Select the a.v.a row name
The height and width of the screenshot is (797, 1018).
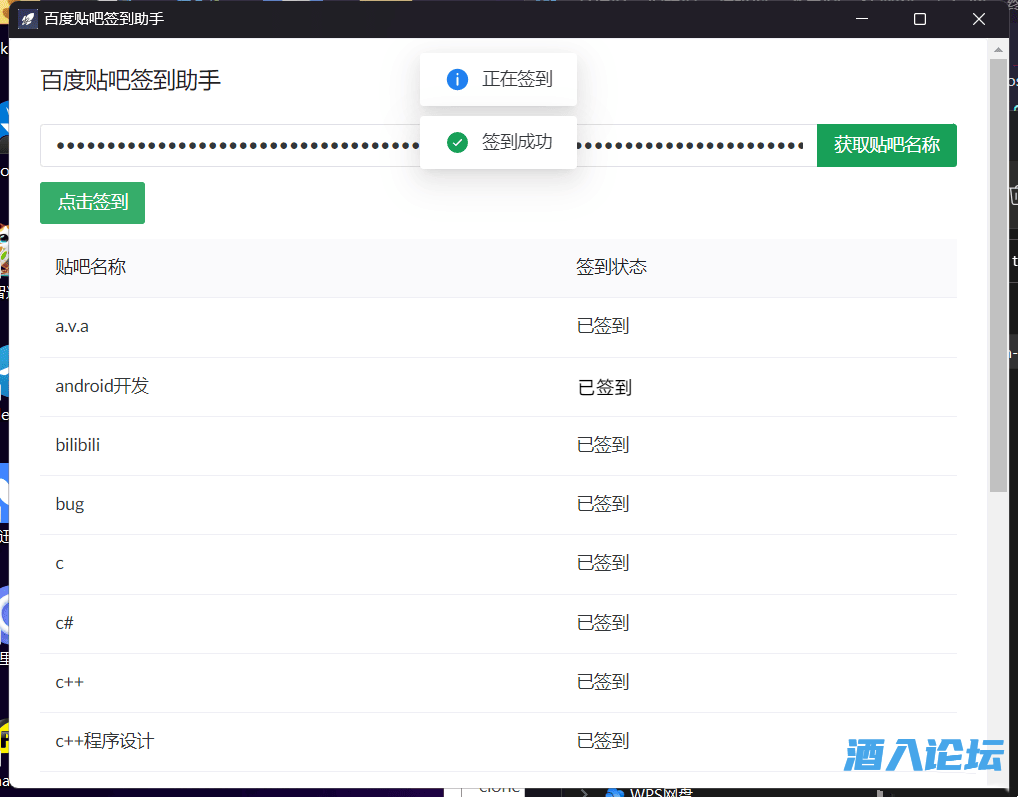click(72, 326)
